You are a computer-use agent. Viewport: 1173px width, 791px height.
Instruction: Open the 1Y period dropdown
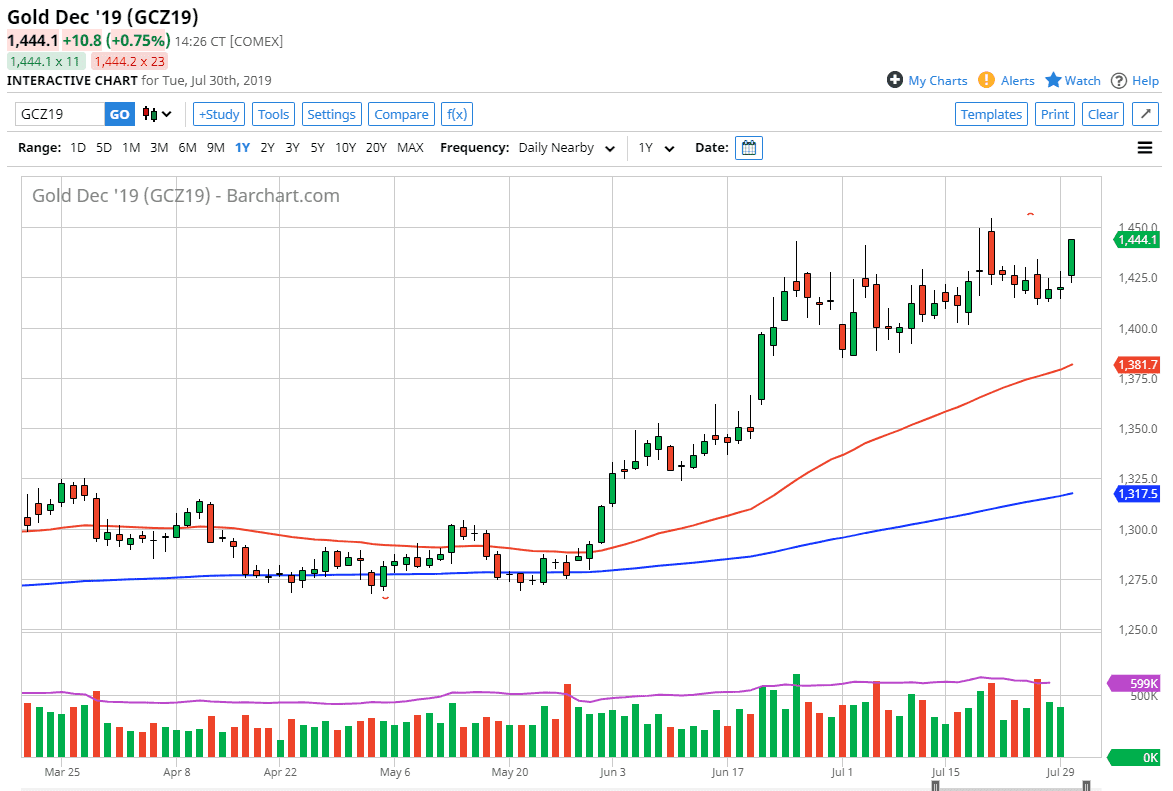(656, 148)
